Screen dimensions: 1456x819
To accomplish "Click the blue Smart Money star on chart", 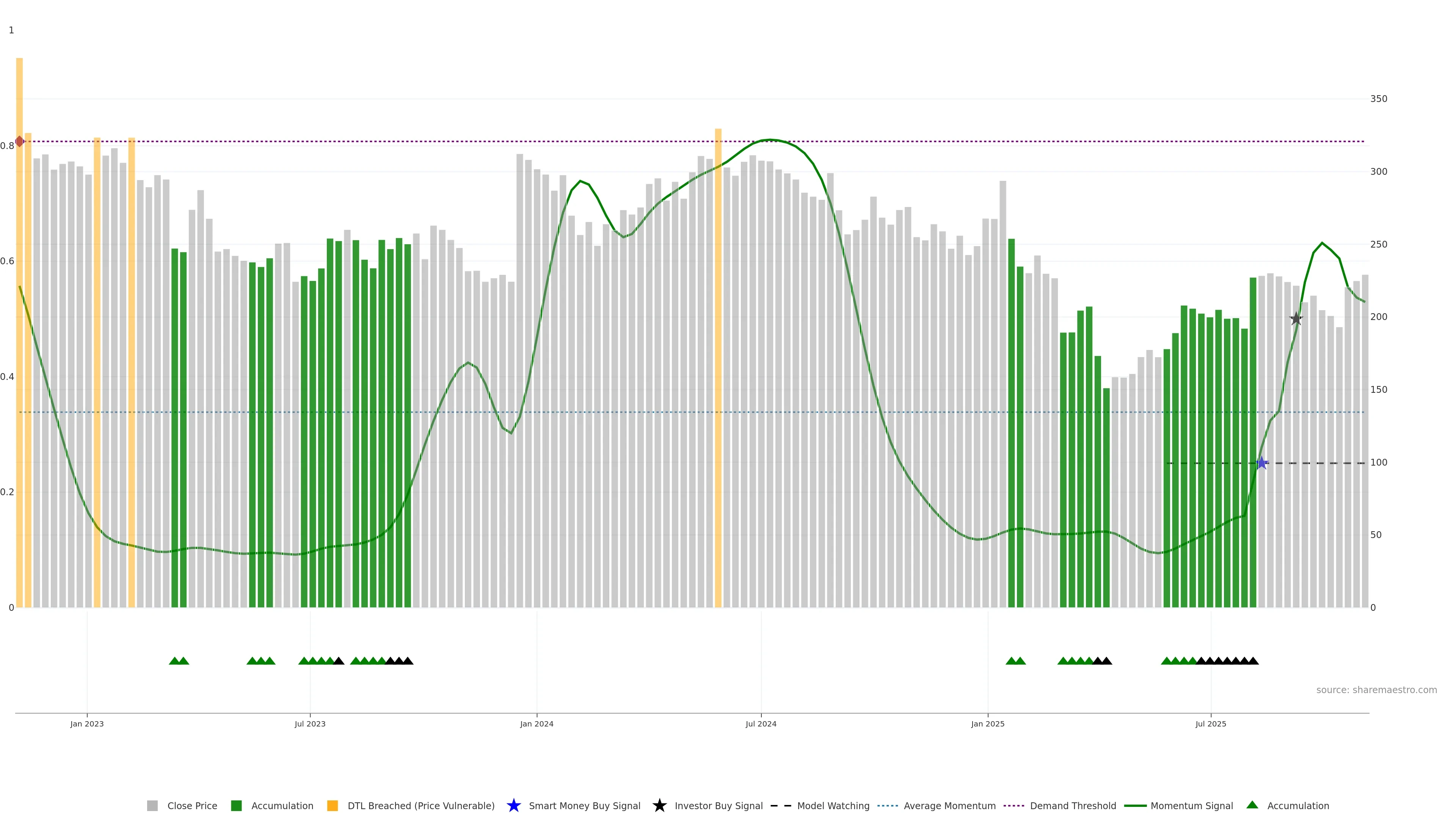I will click(1261, 463).
